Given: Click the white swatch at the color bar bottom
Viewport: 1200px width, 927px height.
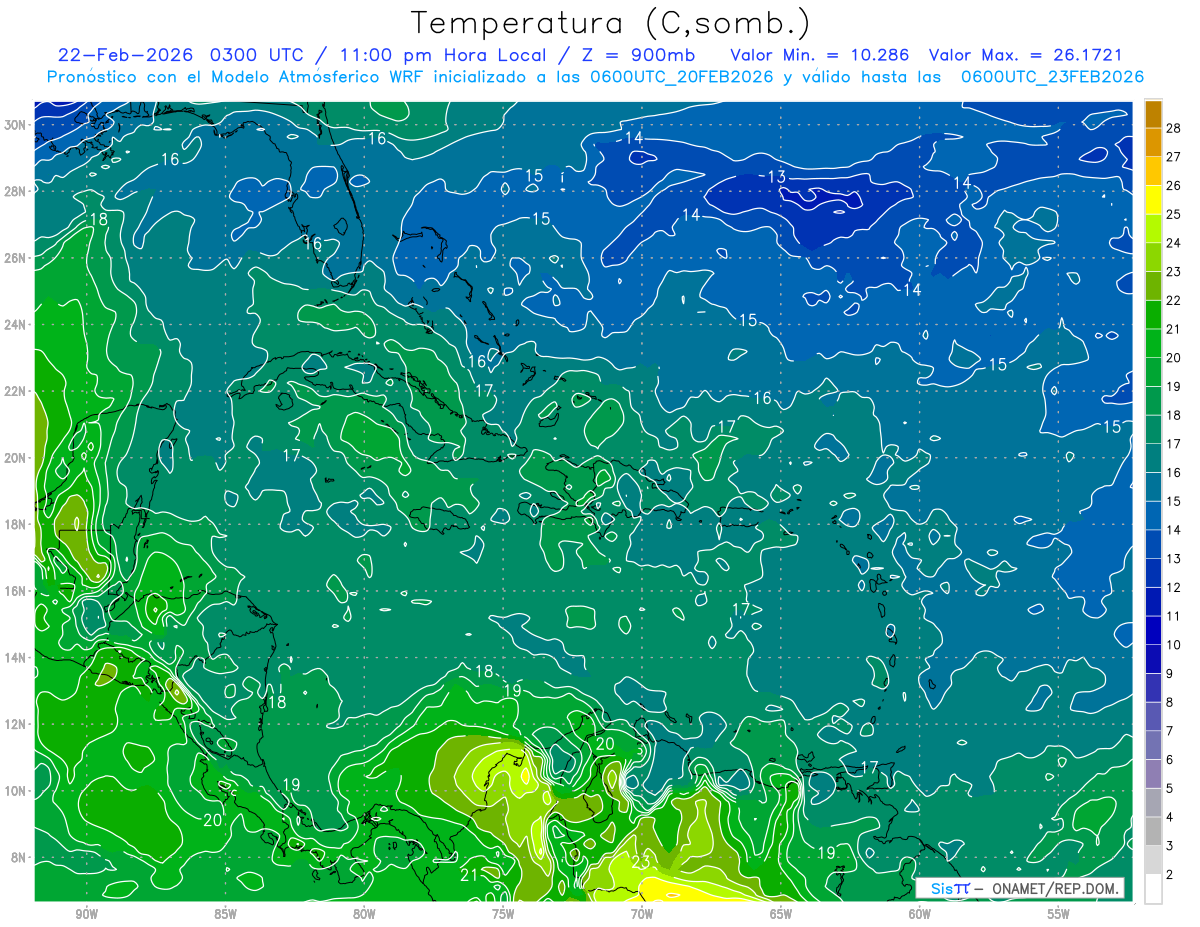Looking at the screenshot, I should 1153,888.
